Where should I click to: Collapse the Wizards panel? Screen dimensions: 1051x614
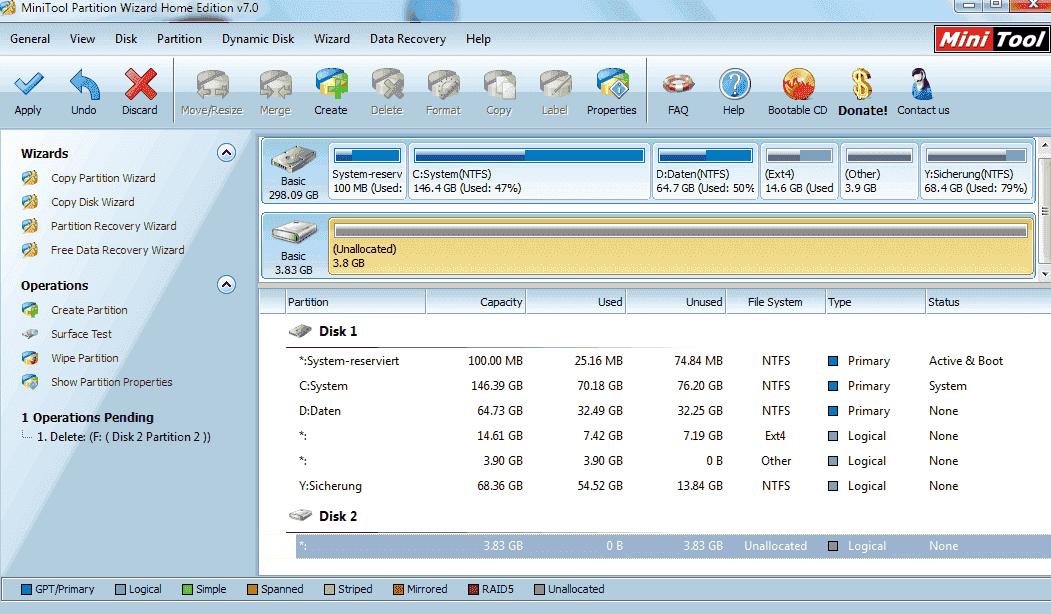[227, 153]
